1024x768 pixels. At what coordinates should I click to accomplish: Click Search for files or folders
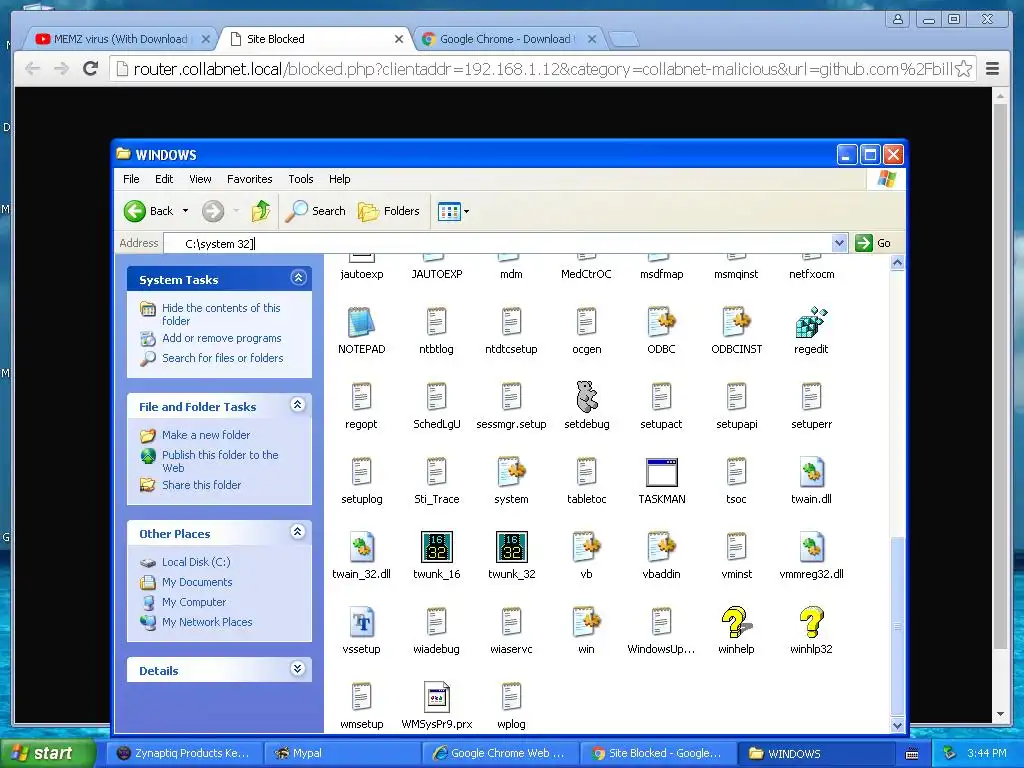(223, 358)
